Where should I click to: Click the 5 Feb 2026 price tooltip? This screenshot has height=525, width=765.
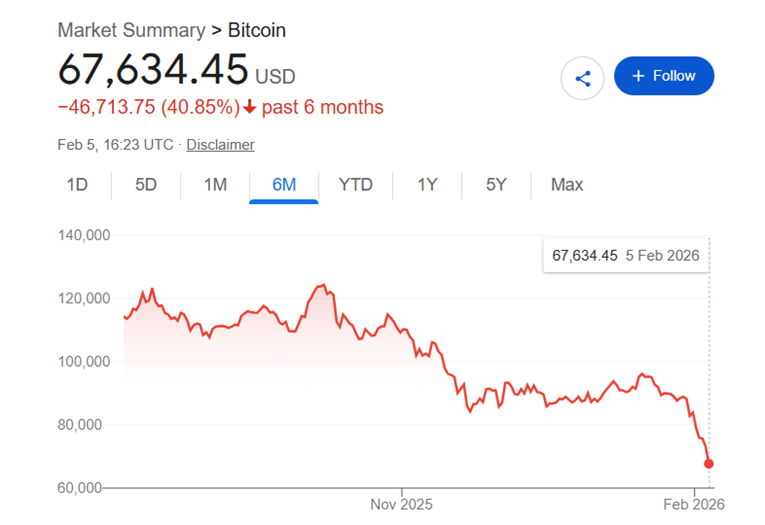(x=625, y=255)
